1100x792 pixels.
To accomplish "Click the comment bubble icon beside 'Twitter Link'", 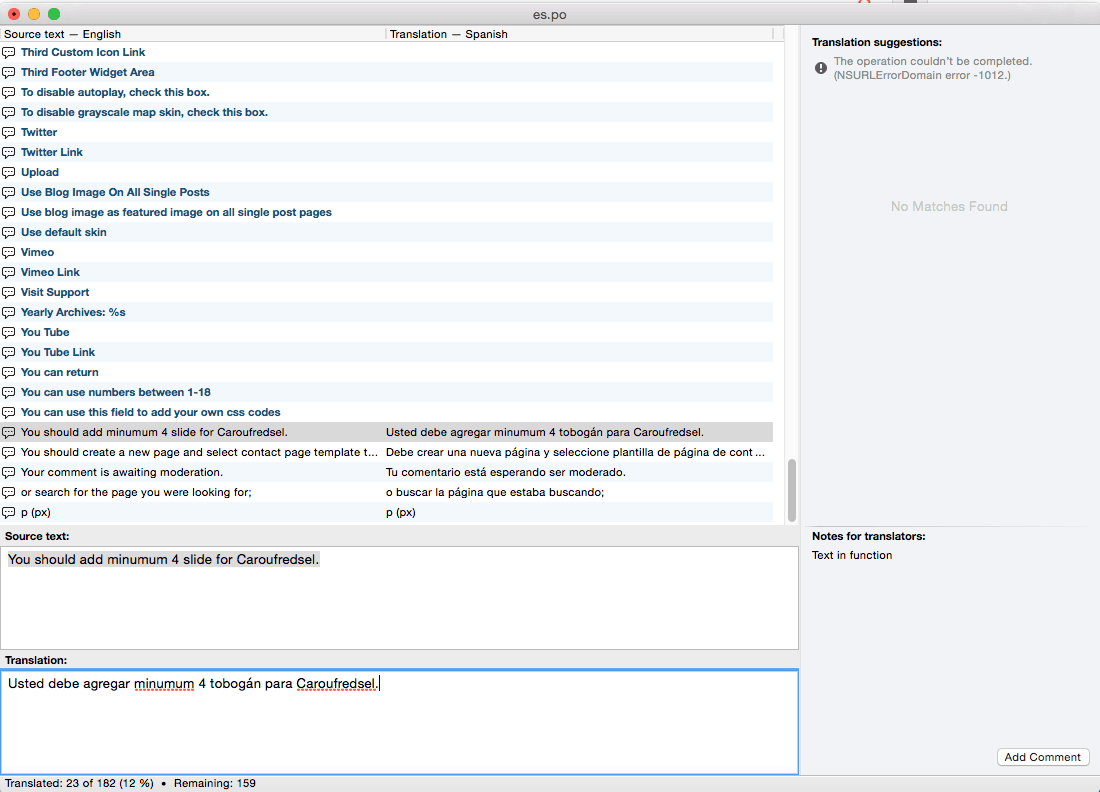I will pyautogui.click(x=9, y=152).
